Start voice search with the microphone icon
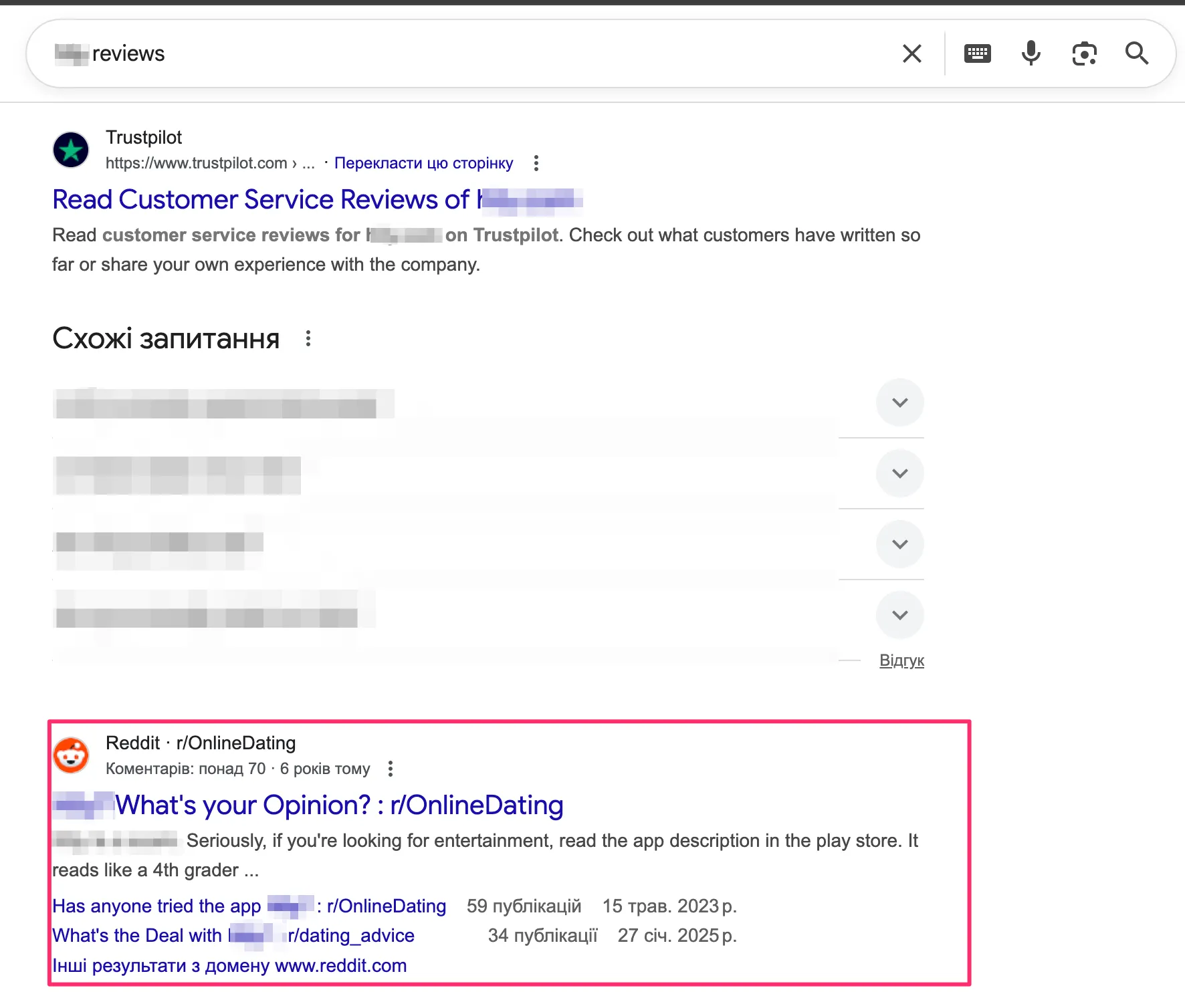The width and height of the screenshot is (1185, 1008). click(x=1031, y=53)
